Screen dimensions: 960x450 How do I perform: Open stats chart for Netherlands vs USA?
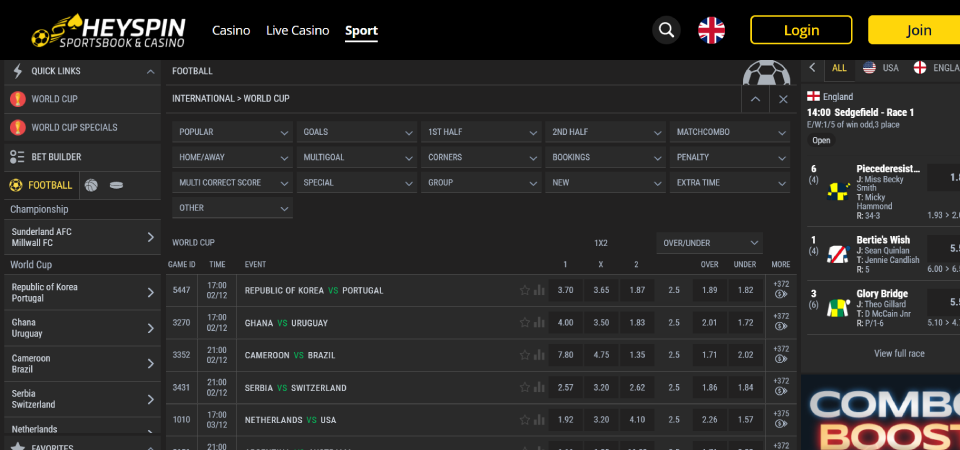point(539,420)
